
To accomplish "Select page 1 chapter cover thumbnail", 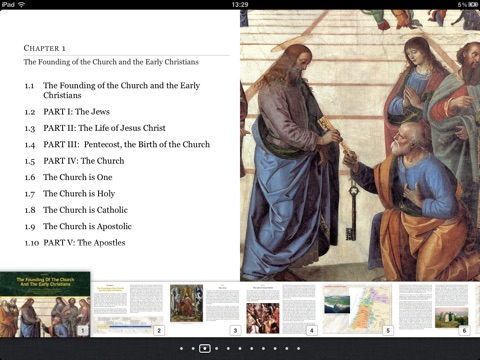I will [x=45, y=304].
